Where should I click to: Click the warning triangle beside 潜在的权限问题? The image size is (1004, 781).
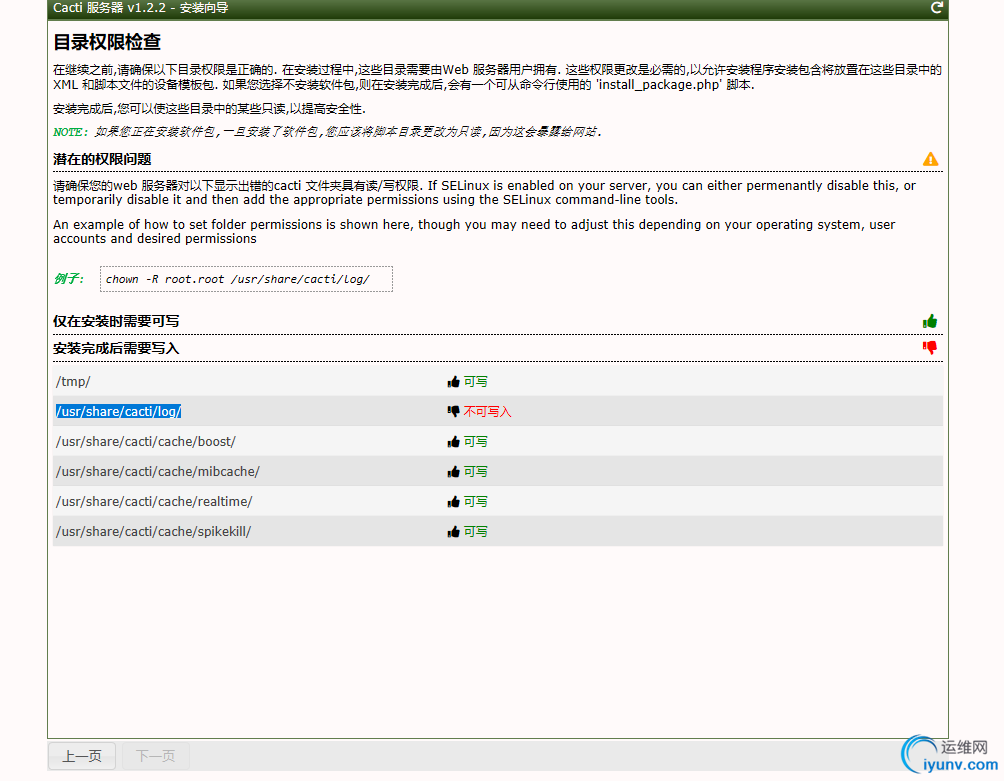point(930,159)
